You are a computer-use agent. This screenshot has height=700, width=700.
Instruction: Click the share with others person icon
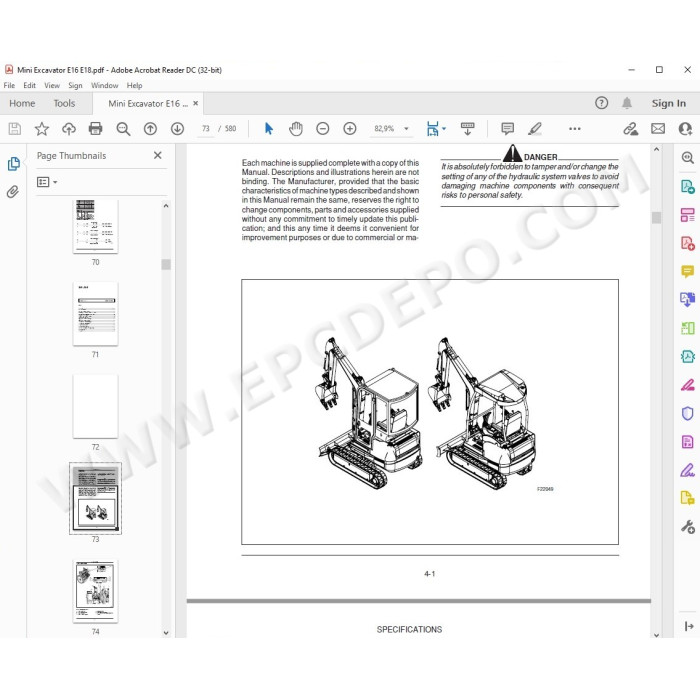tap(685, 129)
